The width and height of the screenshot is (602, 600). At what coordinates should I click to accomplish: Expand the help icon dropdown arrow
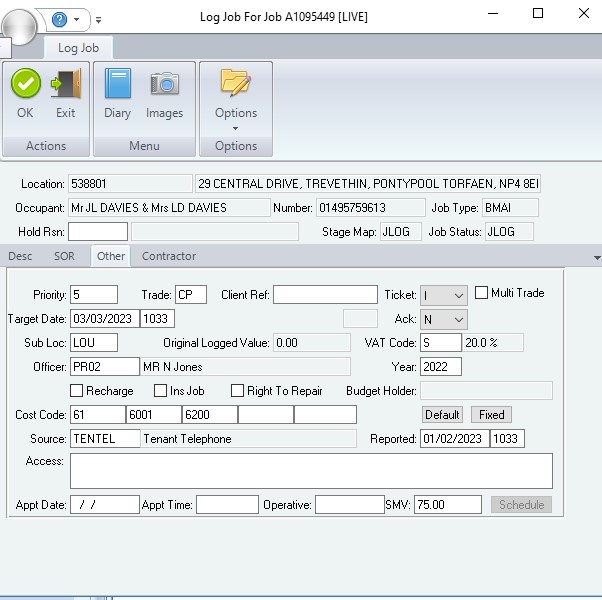pos(76,19)
